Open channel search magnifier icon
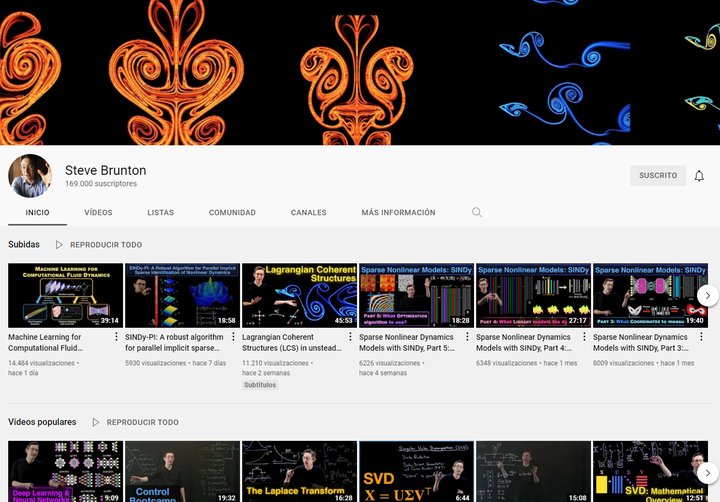 477,212
